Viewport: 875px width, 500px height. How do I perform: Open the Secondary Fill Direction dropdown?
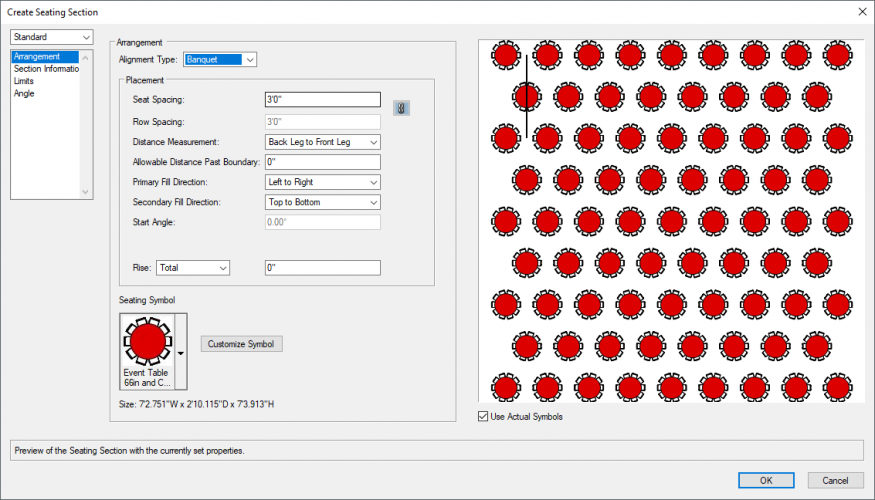point(322,202)
